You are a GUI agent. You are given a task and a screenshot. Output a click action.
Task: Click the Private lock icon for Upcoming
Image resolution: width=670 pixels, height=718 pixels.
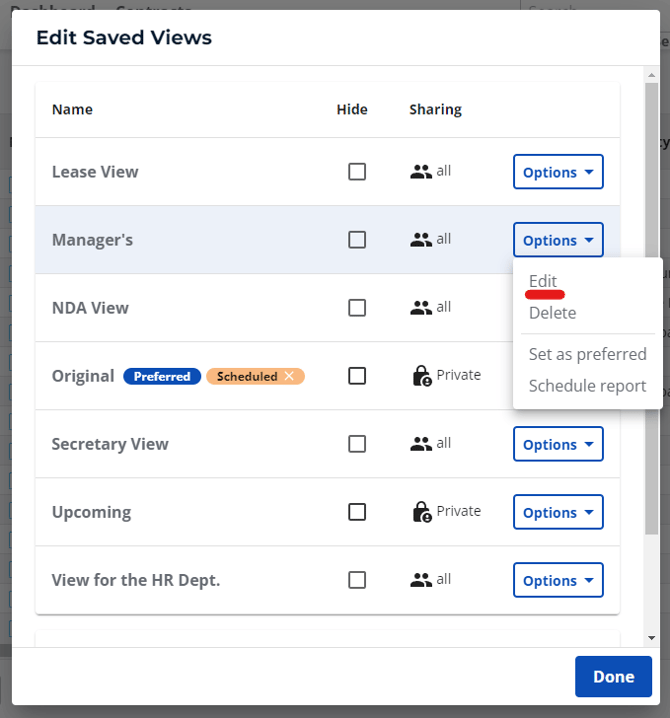click(421, 512)
